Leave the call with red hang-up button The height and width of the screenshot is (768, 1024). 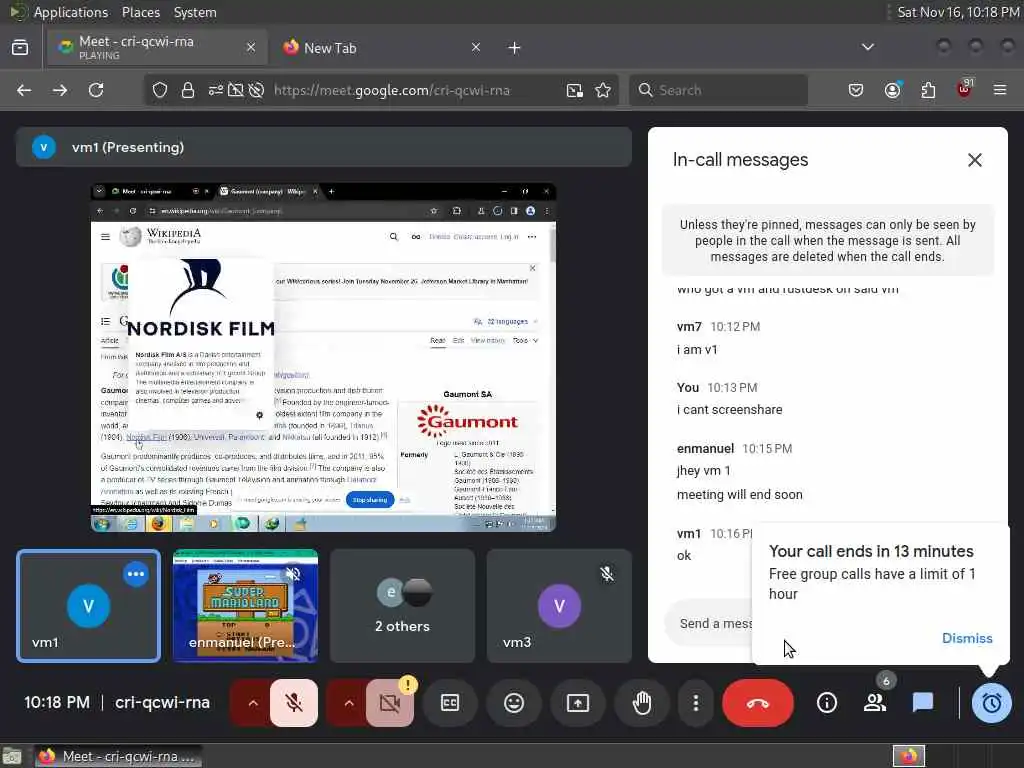[x=758, y=703]
